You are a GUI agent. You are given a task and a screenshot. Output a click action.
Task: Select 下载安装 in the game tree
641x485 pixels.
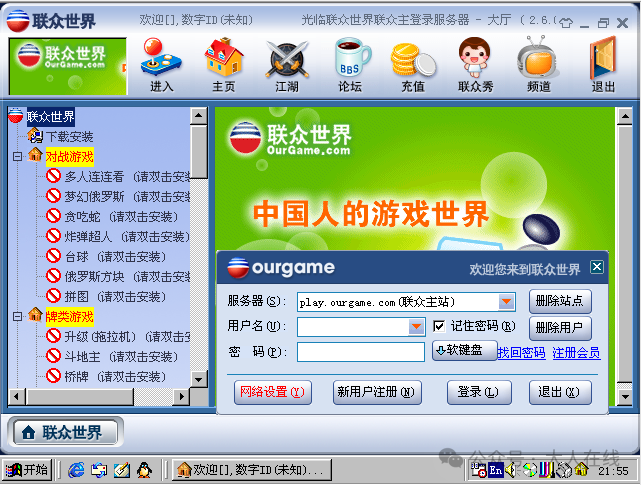tap(69, 136)
